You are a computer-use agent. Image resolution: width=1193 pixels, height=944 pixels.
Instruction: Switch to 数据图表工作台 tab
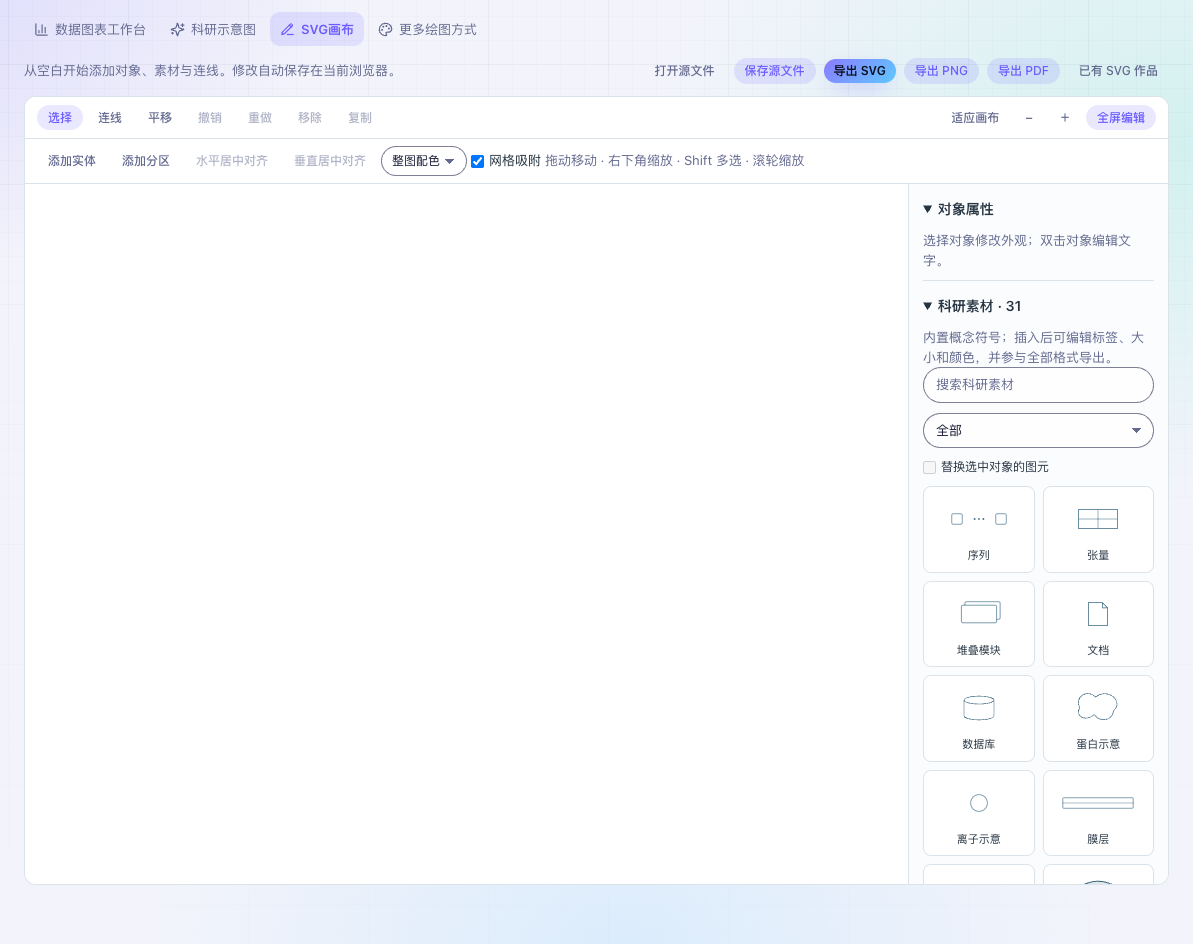[90, 30]
